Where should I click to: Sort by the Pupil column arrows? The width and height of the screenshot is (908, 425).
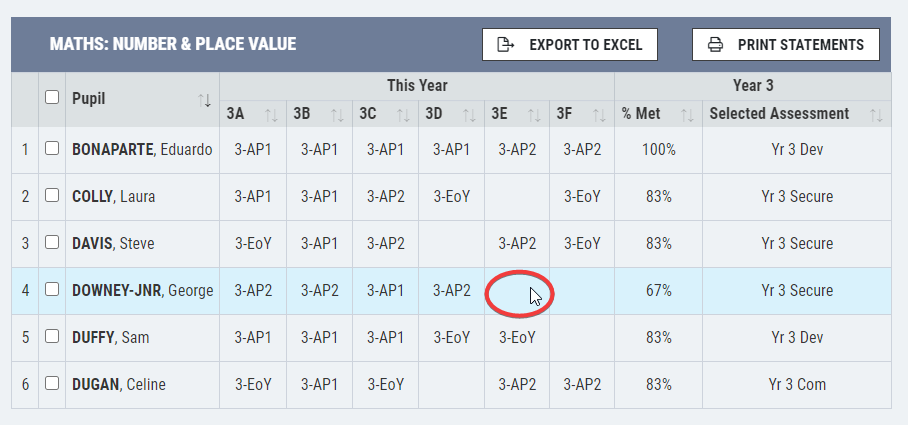pyautogui.click(x=204, y=100)
